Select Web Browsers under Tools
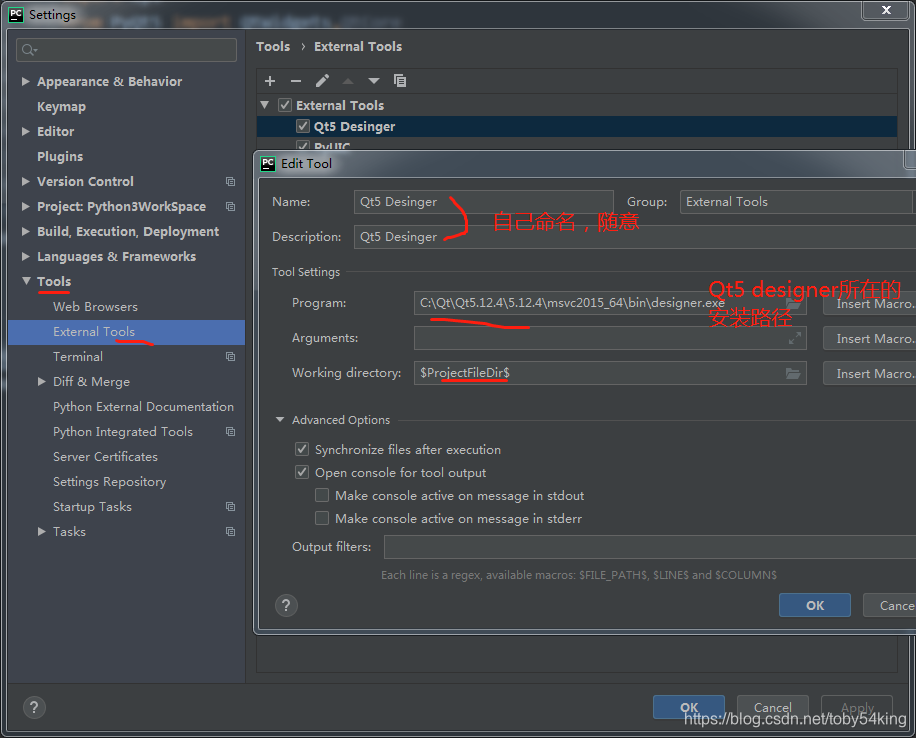This screenshot has height=738, width=916. [95, 307]
